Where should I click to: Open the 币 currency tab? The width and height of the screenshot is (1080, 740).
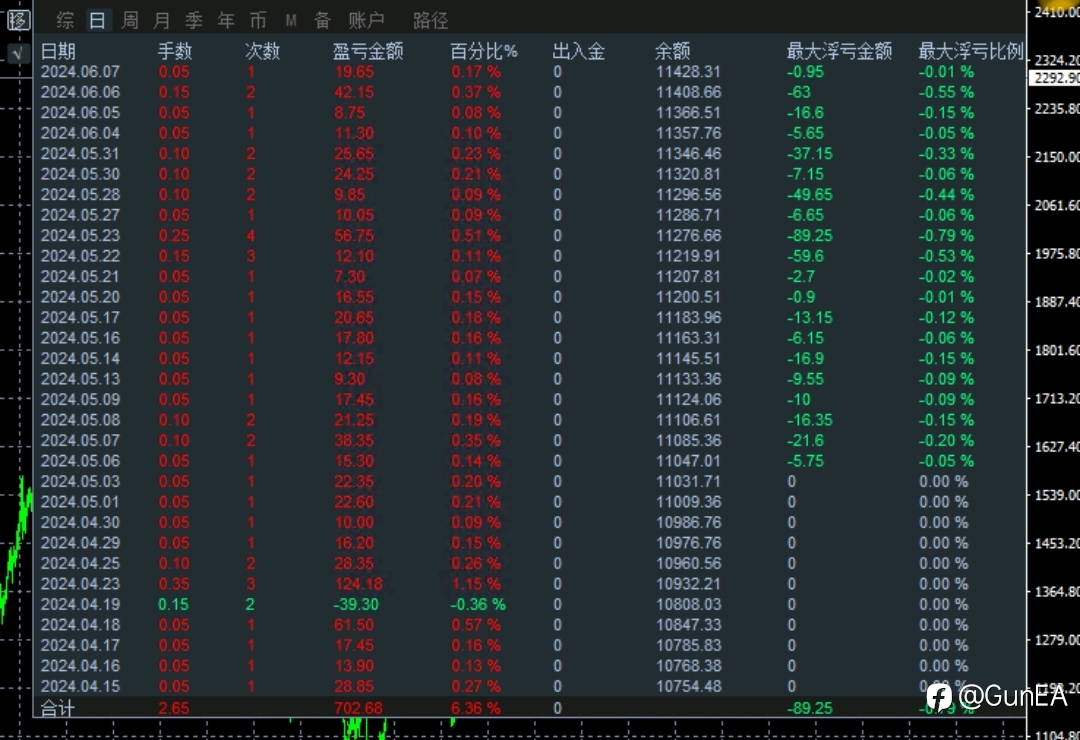click(258, 20)
